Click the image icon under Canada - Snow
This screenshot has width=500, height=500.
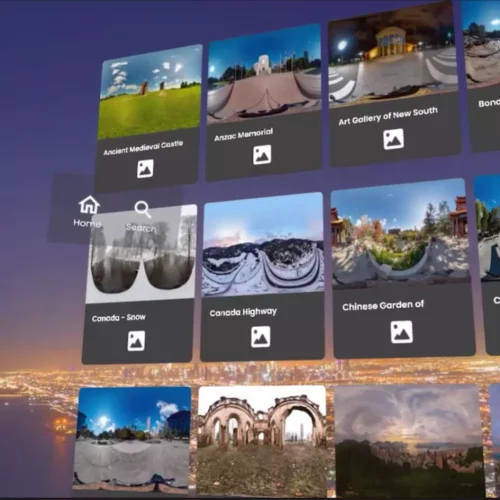[x=136, y=341]
